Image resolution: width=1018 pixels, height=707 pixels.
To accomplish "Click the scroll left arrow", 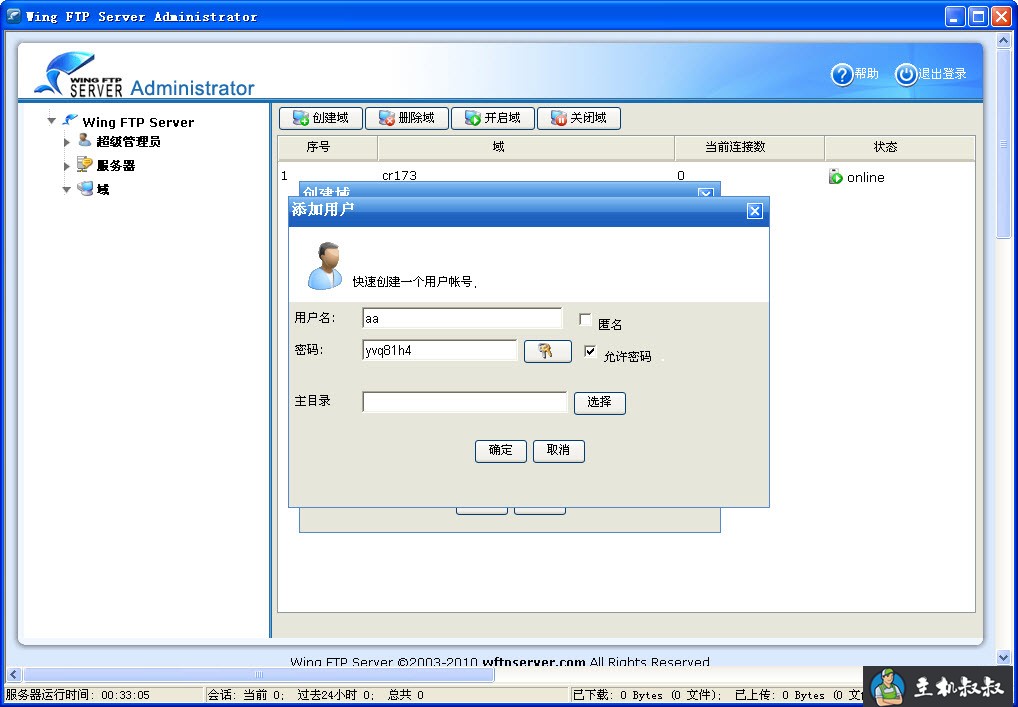I will point(13,675).
